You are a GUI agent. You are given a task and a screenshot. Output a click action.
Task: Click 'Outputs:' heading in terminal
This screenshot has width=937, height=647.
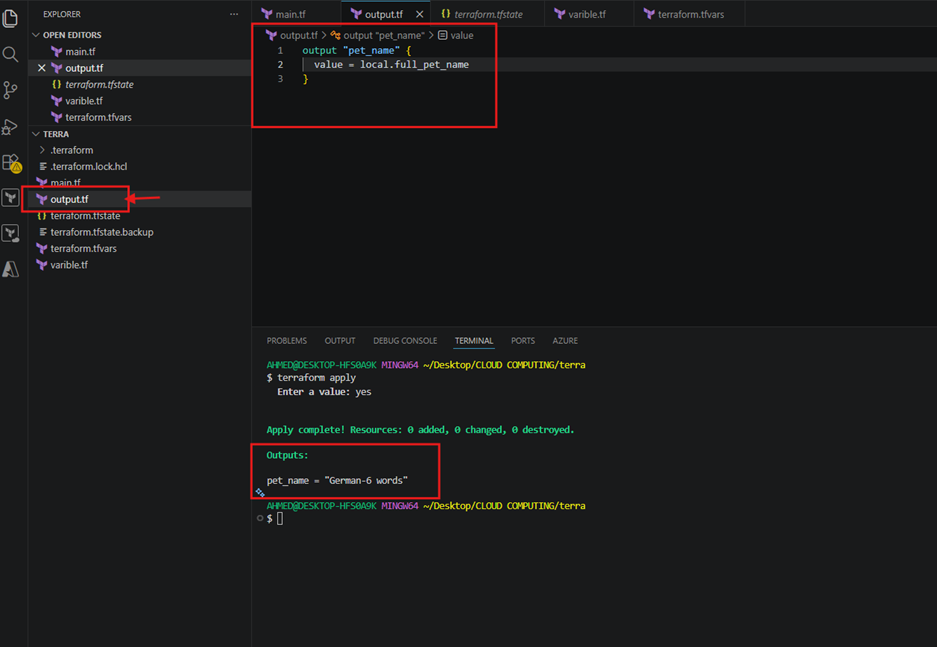[287, 456]
